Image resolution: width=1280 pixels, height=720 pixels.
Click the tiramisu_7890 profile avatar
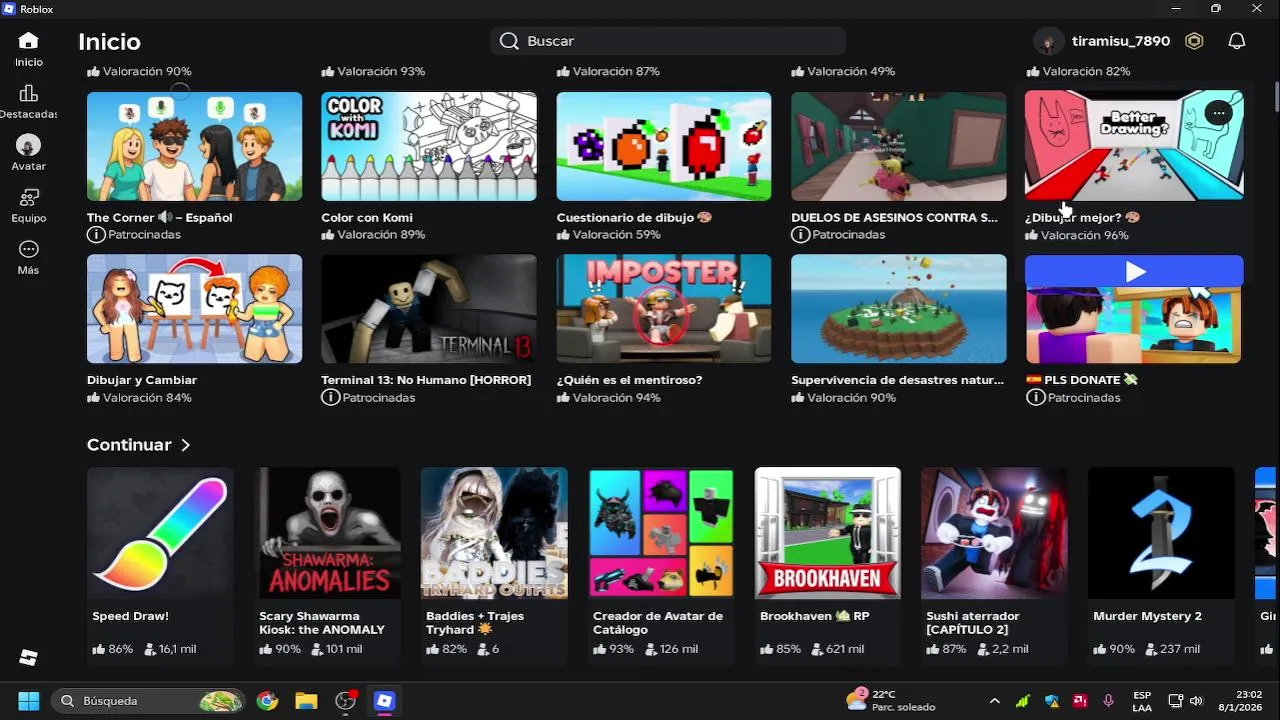pyautogui.click(x=1048, y=41)
